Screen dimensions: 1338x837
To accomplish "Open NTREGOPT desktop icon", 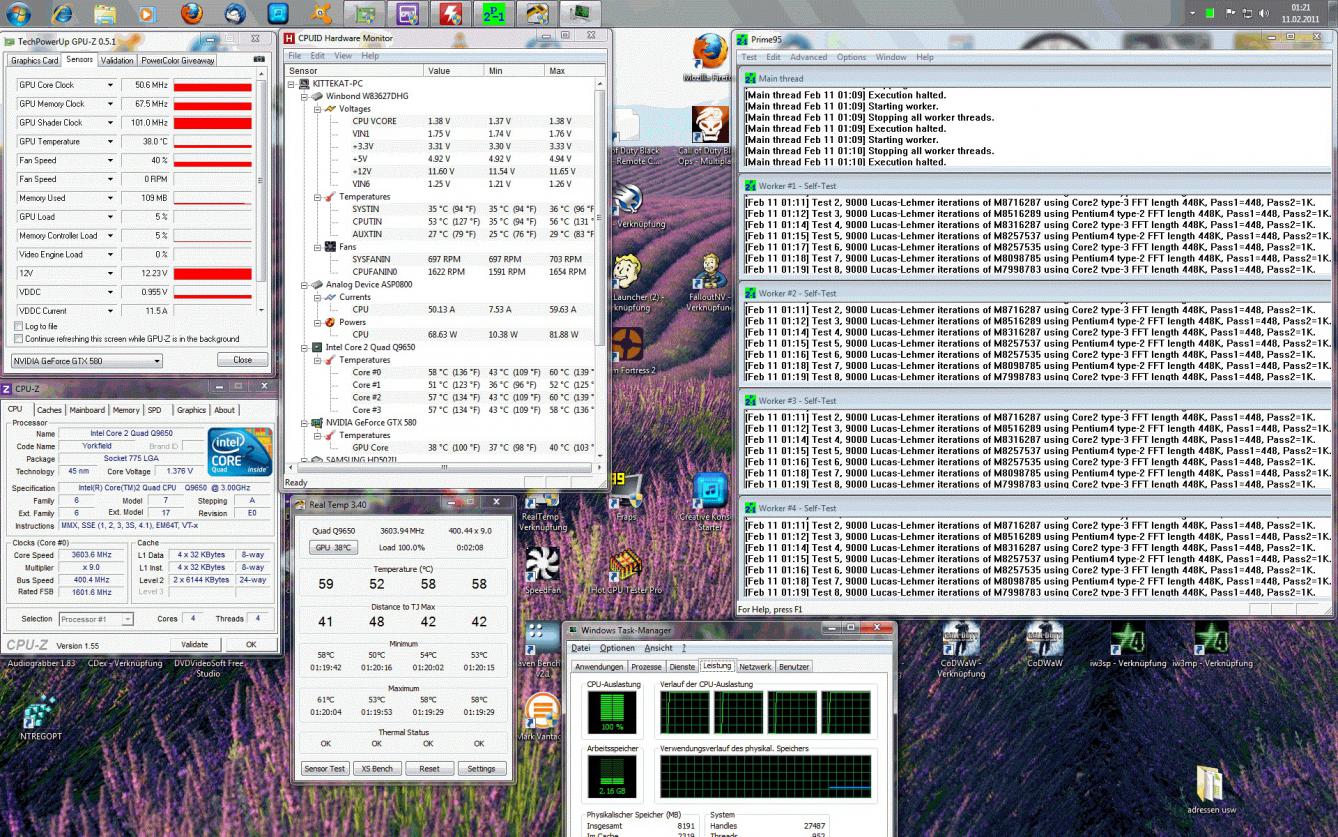I will [x=40, y=718].
